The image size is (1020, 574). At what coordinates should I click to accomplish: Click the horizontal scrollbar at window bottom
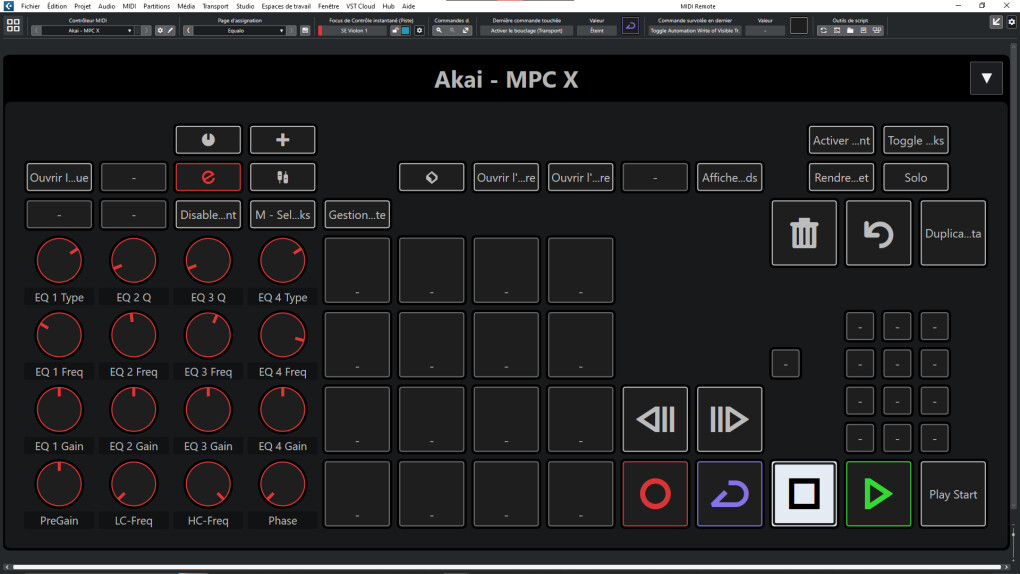pyautogui.click(x=507, y=567)
